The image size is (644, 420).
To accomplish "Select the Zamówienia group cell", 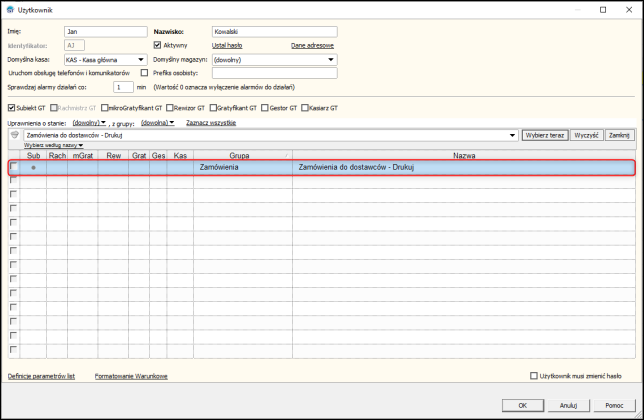I will [x=243, y=167].
